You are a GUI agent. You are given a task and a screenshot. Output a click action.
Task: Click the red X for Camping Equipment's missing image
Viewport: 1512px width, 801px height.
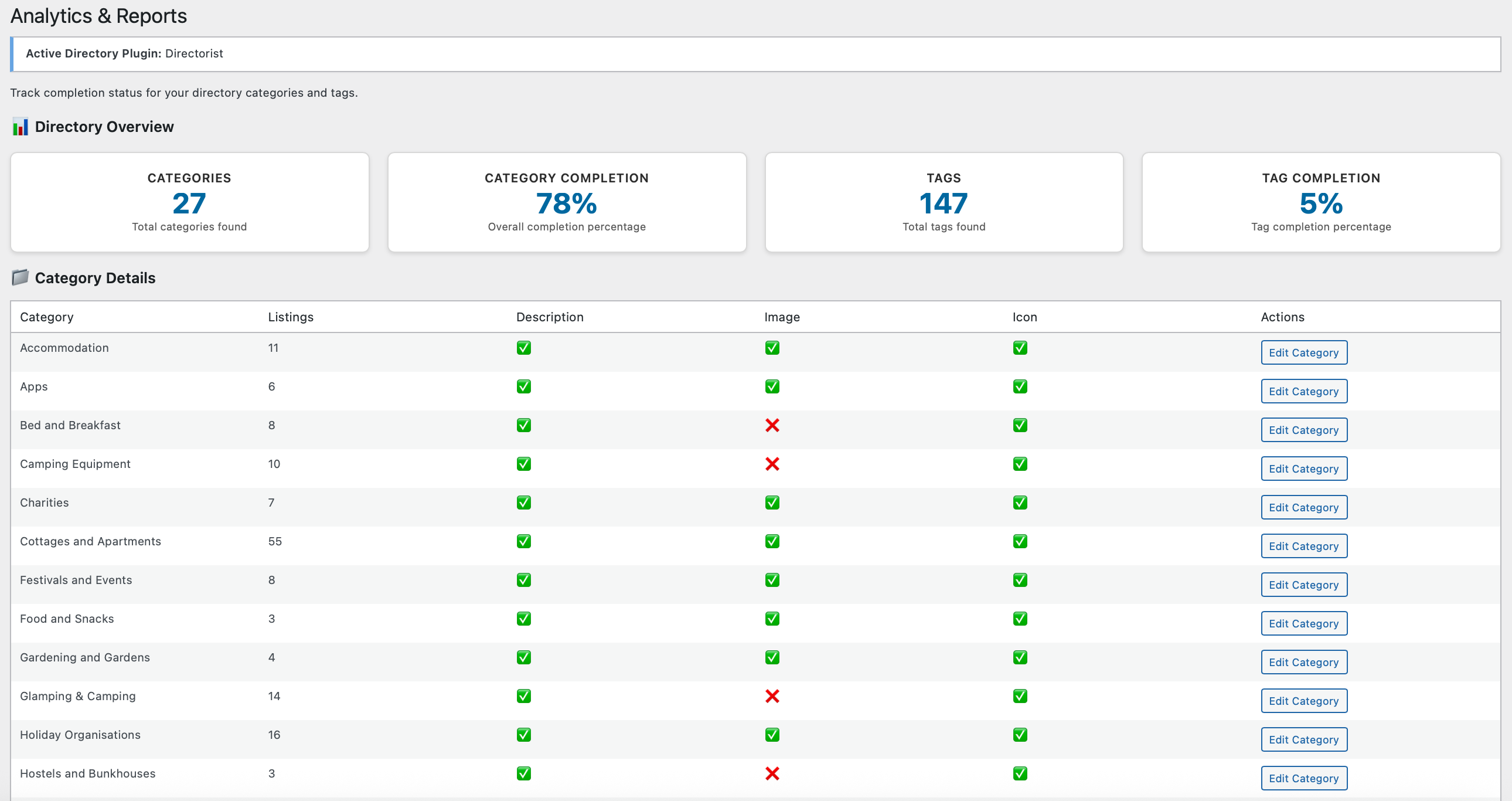(772, 464)
